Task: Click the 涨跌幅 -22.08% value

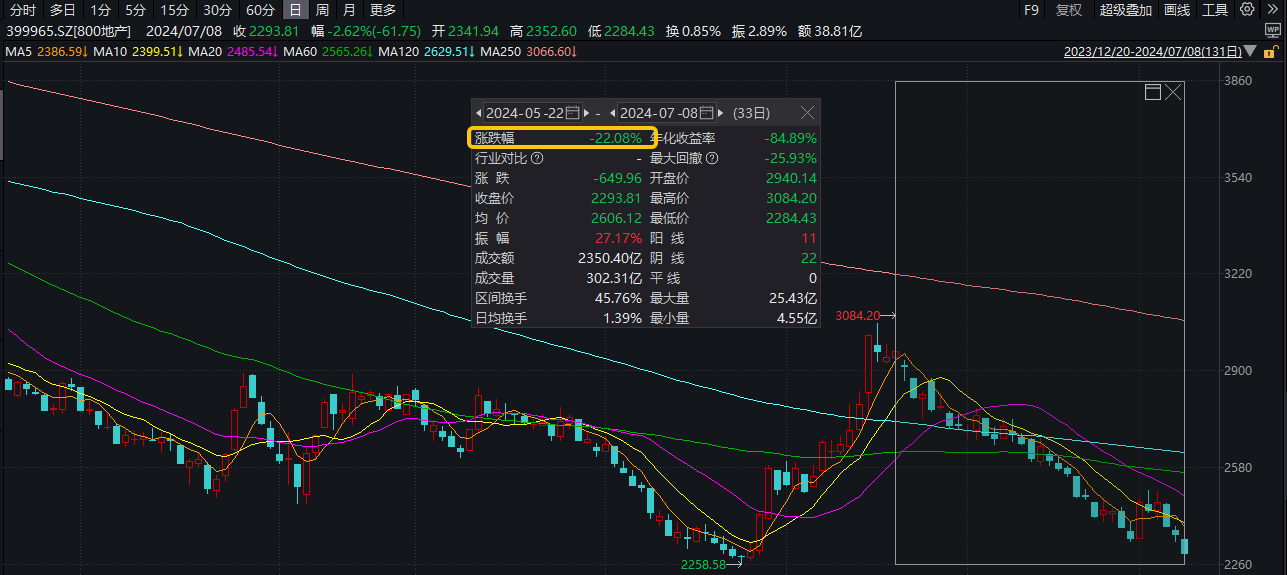Action: click(x=615, y=138)
